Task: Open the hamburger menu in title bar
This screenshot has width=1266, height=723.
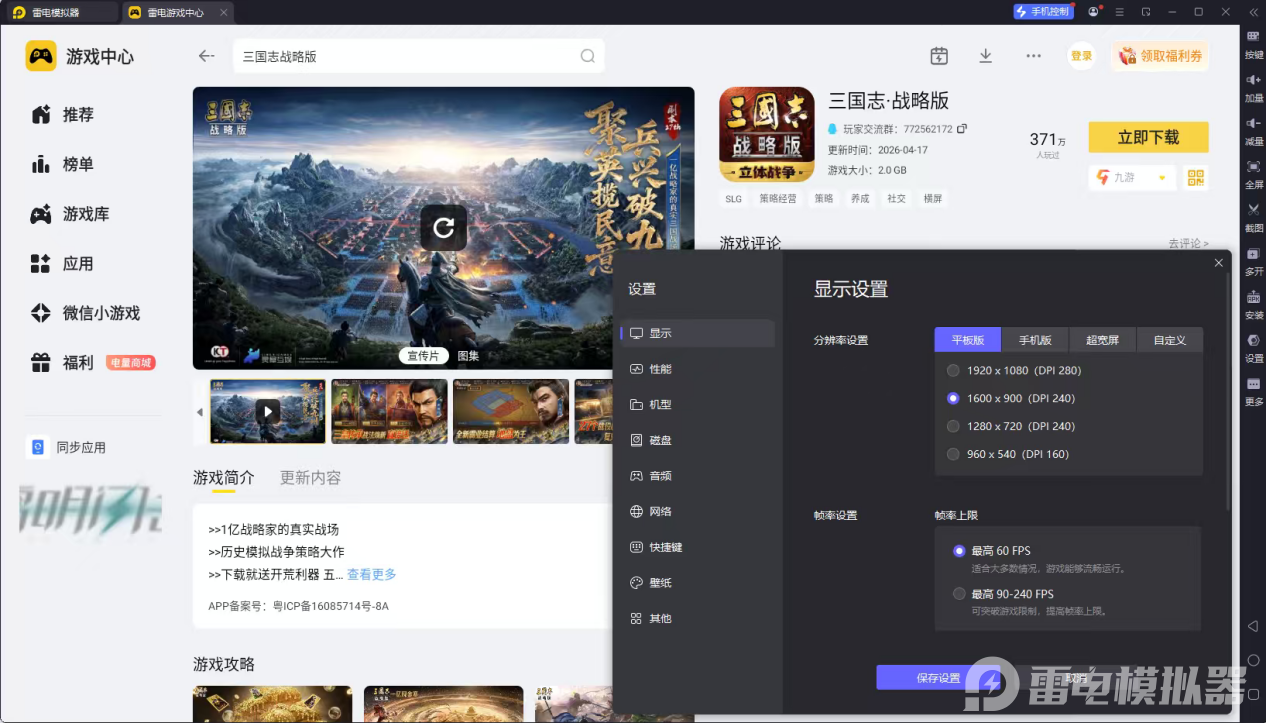Action: [x=1120, y=12]
